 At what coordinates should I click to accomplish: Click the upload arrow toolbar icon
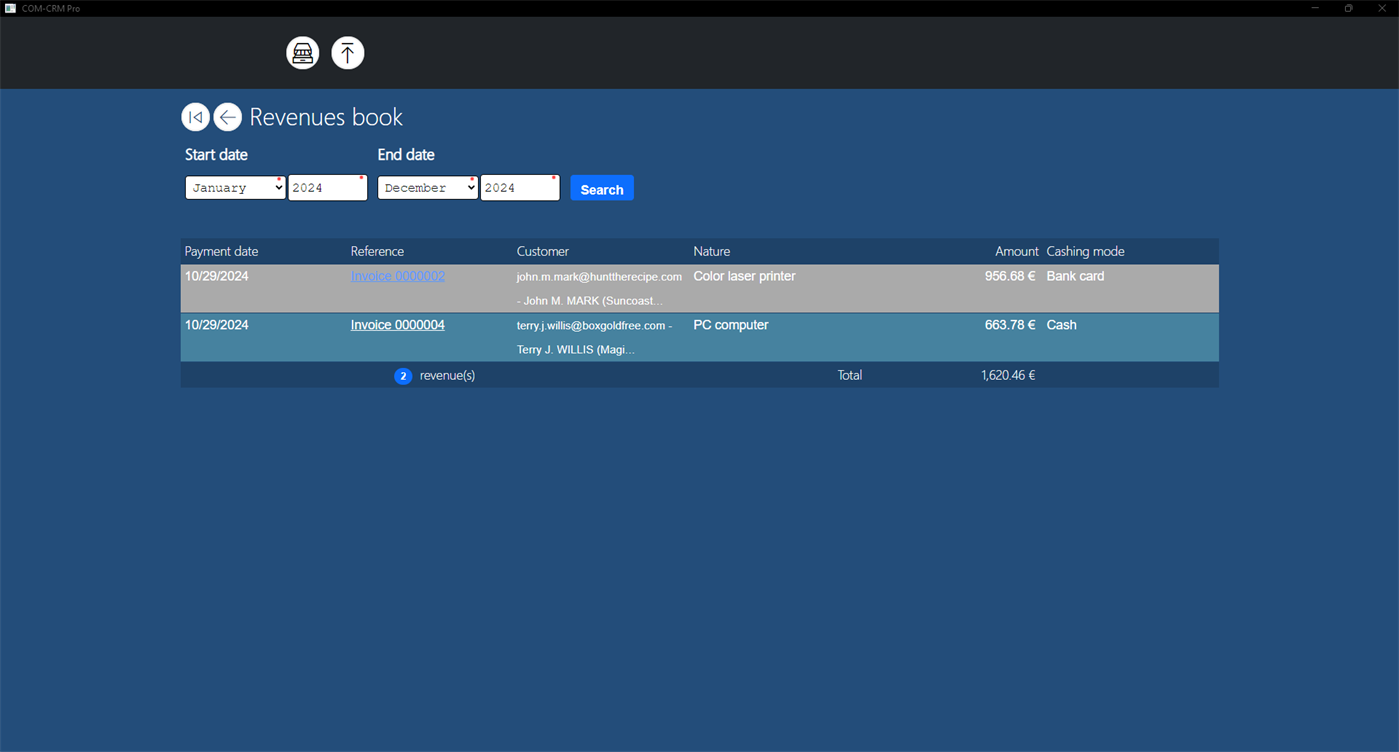tap(347, 53)
